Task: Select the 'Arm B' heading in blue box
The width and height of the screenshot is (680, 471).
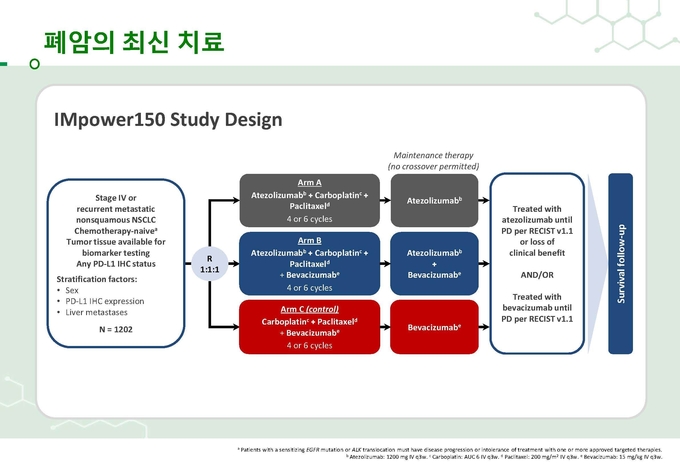Action: (x=309, y=241)
